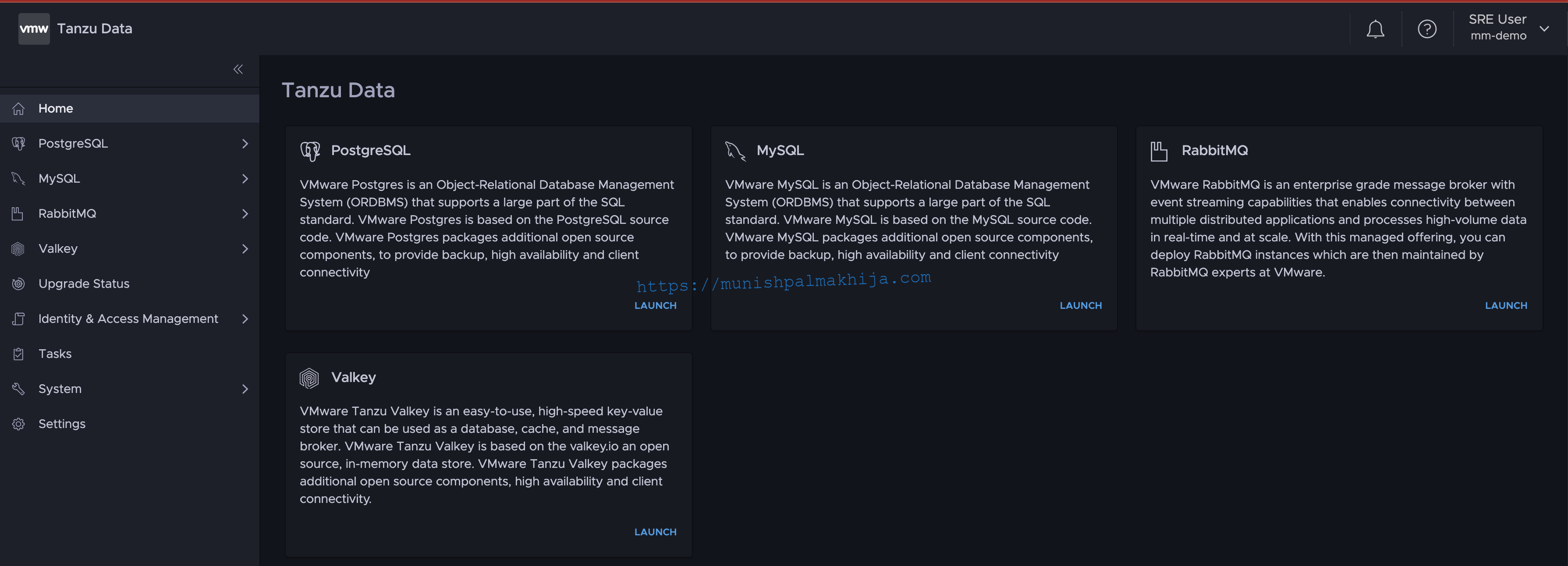Click the Valkey card title
The height and width of the screenshot is (566, 1568).
[354, 377]
